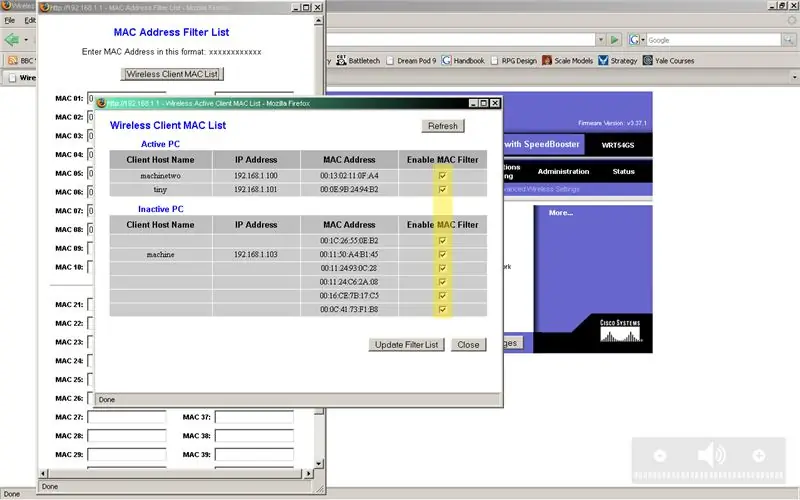Click Firefox icon in MAC Address Filter List title
Screen dimensions: 800x500
(x=45, y=7)
